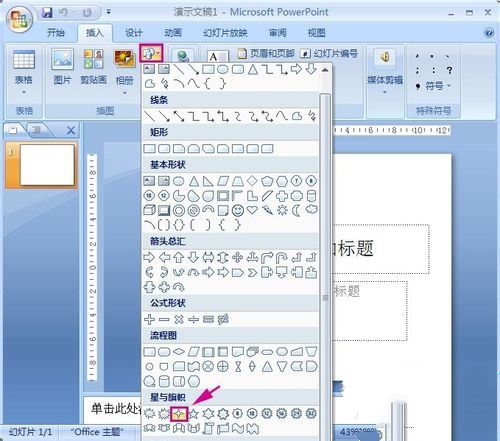Select the 5-point star shape
Image resolution: width=500 pixels, height=441 pixels.
tap(194, 414)
